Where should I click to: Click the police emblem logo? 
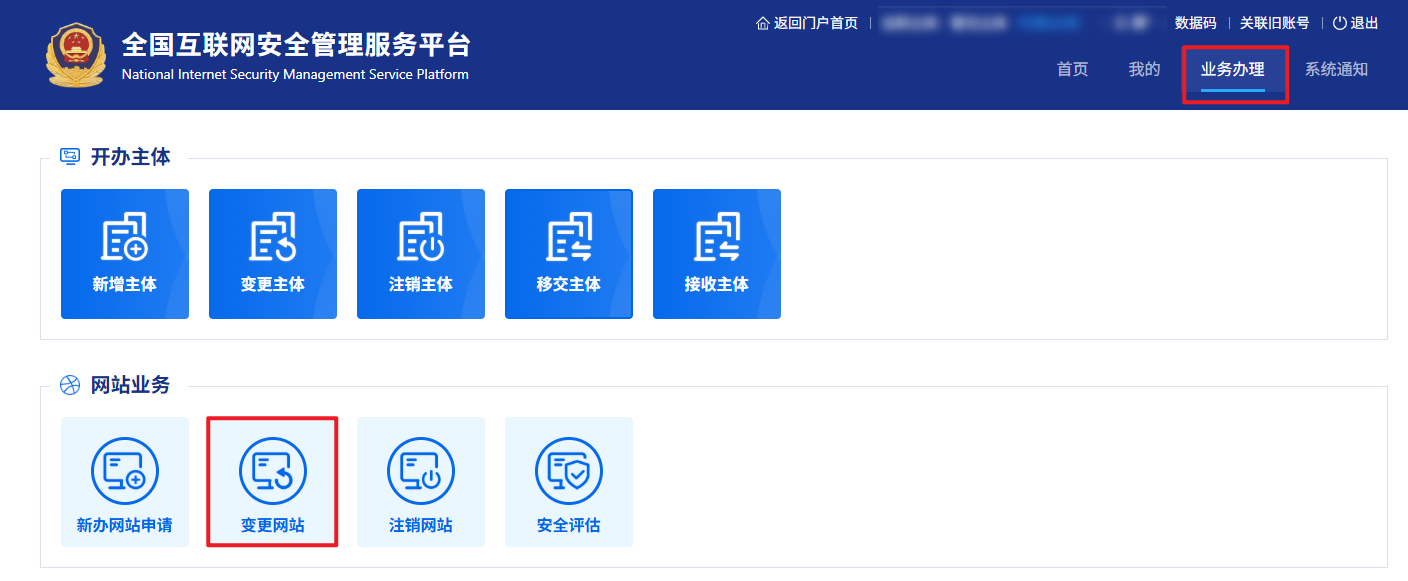[x=75, y=55]
